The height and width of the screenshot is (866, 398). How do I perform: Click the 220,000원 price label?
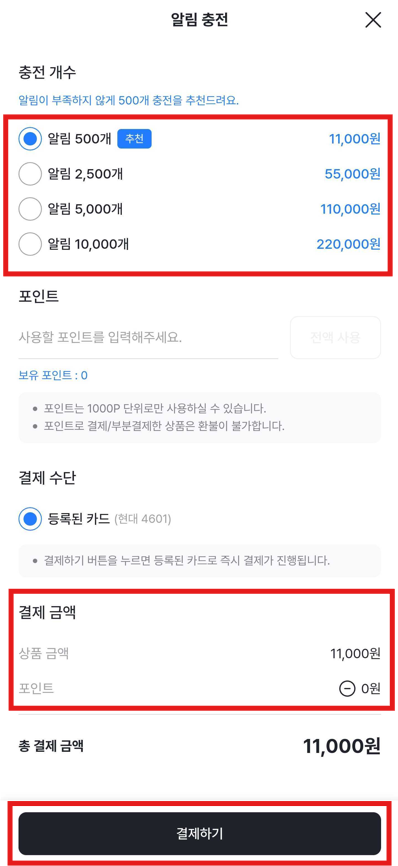coord(348,244)
